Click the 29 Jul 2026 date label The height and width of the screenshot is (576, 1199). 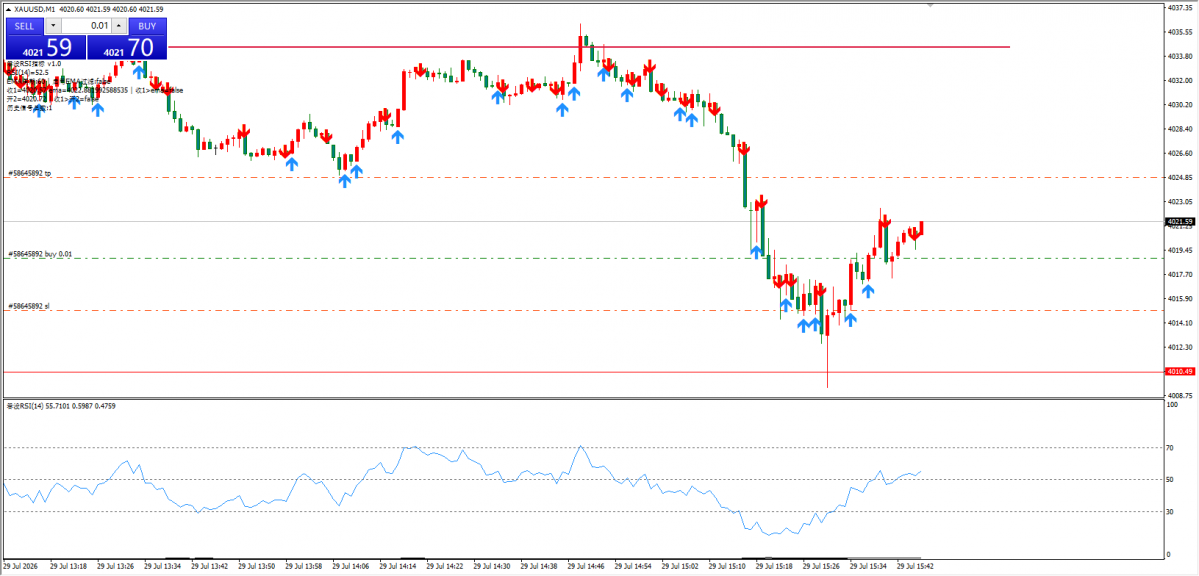21,567
